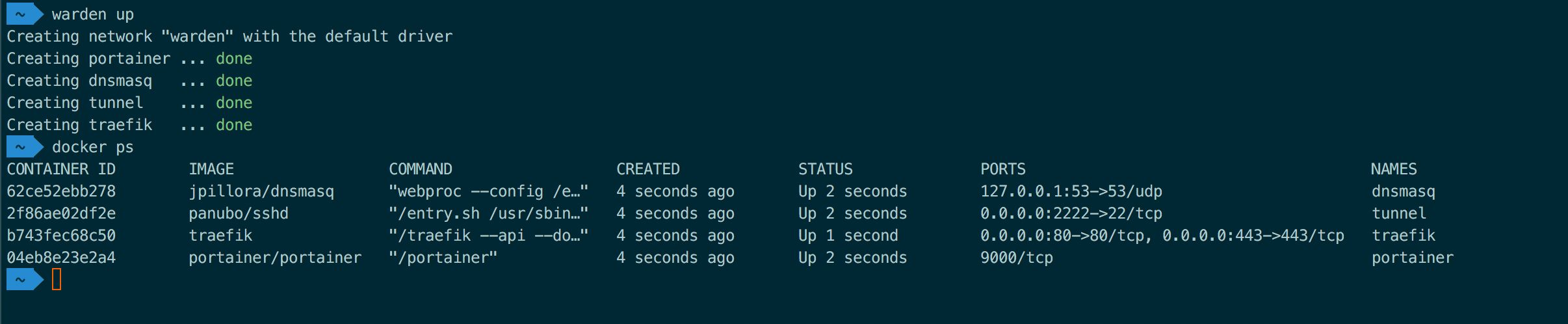1568x324 pixels.
Task: Click the 'warden up' command text
Action: 93,14
